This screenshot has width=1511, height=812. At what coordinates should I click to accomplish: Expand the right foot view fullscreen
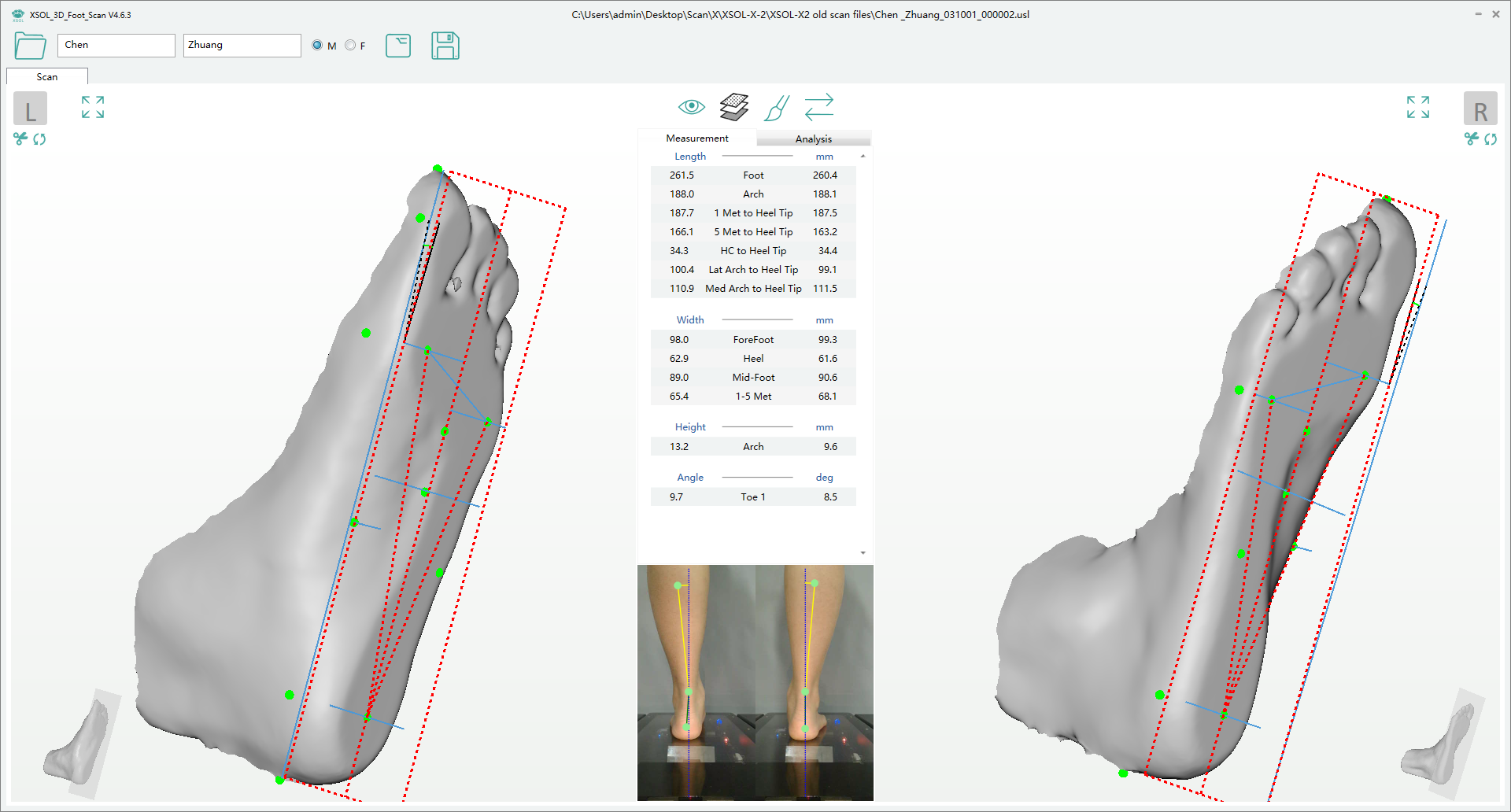click(x=1417, y=107)
